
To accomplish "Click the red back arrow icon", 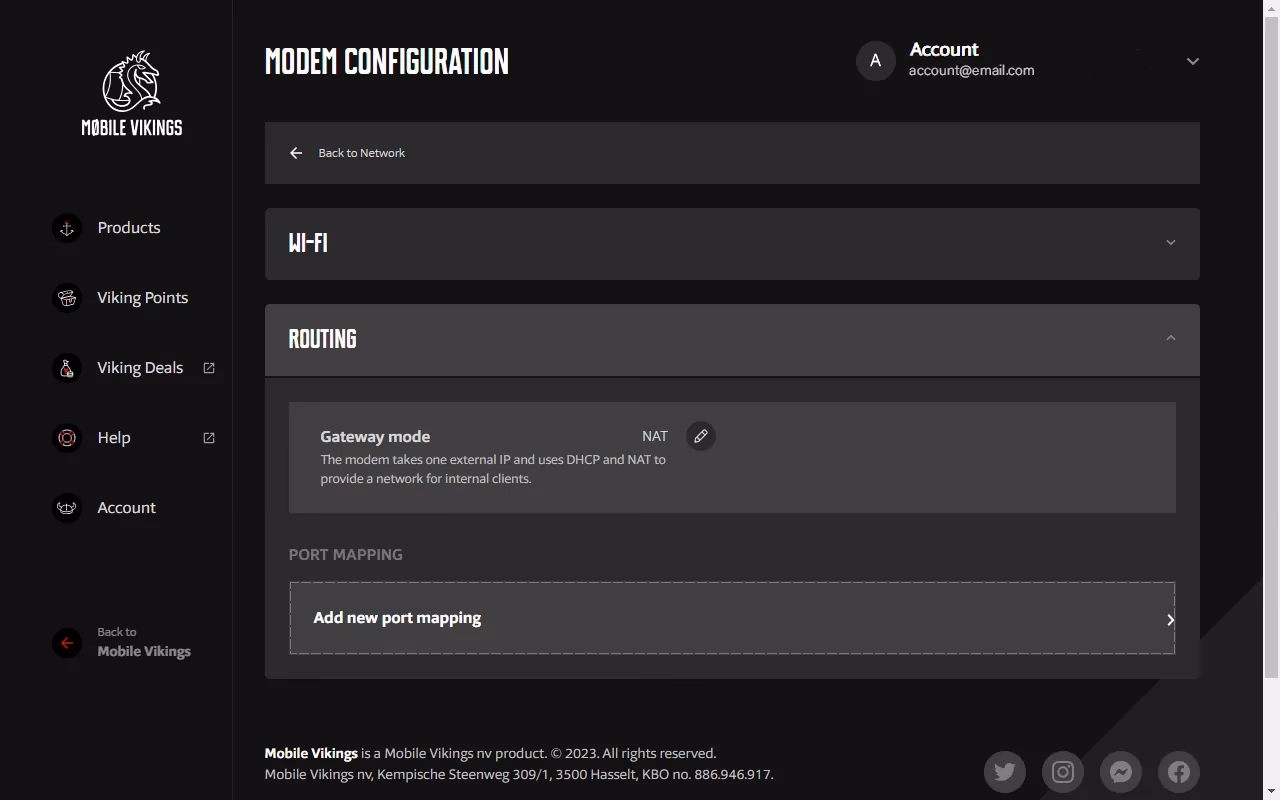I will click(67, 643).
